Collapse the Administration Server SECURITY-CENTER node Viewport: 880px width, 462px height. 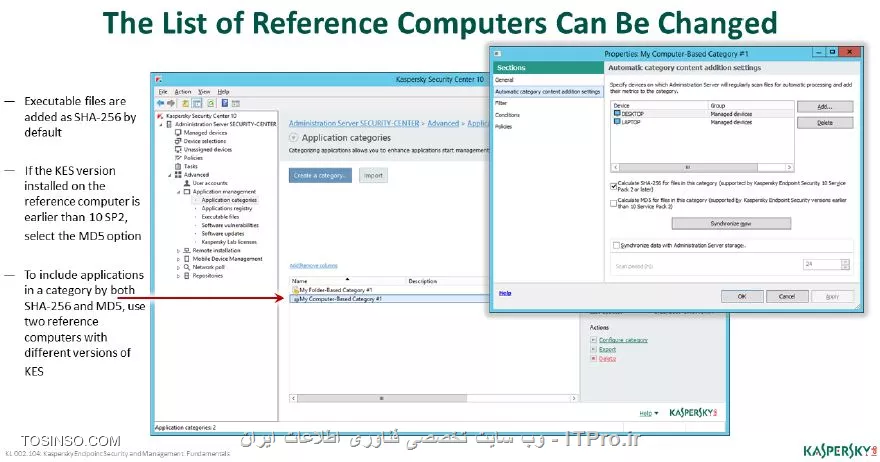(x=161, y=124)
